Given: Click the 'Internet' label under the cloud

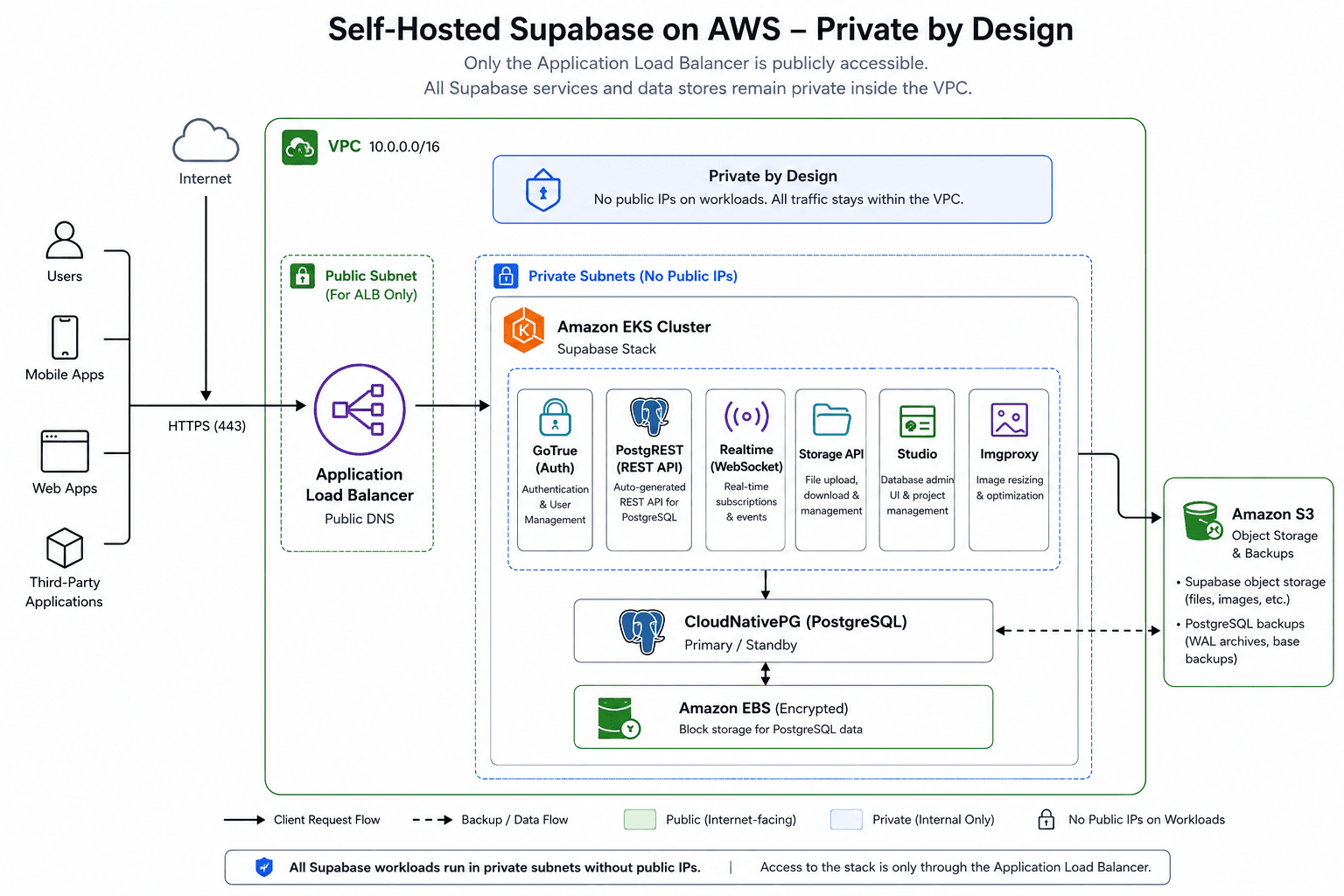Looking at the screenshot, I should (206, 178).
